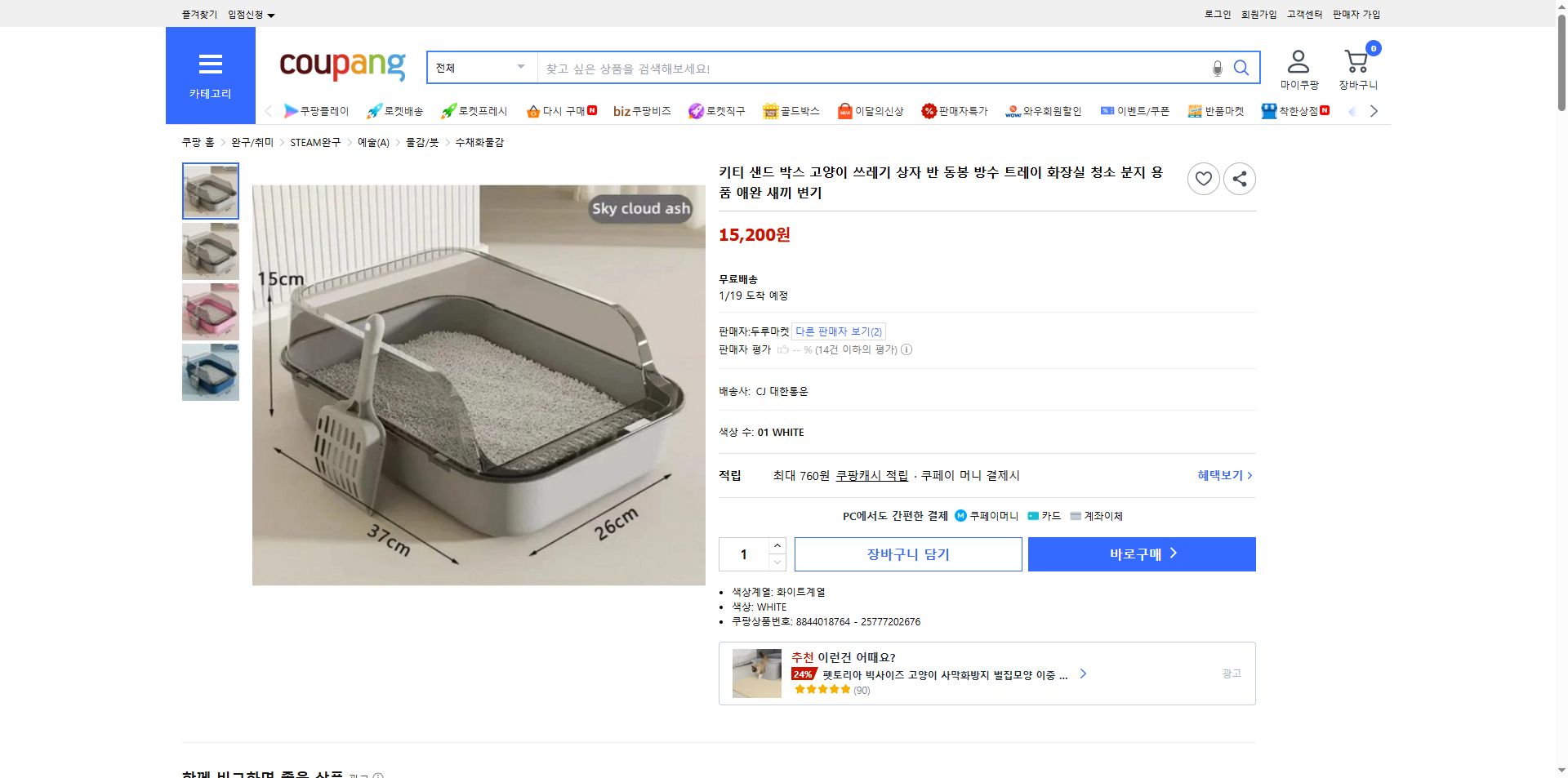Select the 골드박스 navigation icon
The height and width of the screenshot is (778, 1568).
click(770, 110)
